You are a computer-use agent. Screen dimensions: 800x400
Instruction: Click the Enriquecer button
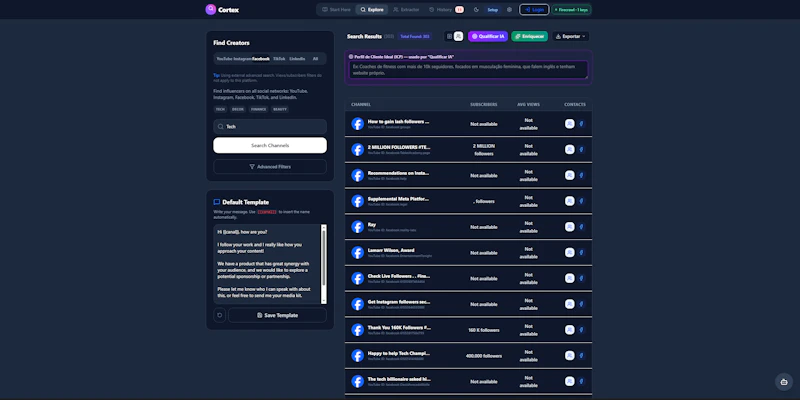(x=530, y=36)
